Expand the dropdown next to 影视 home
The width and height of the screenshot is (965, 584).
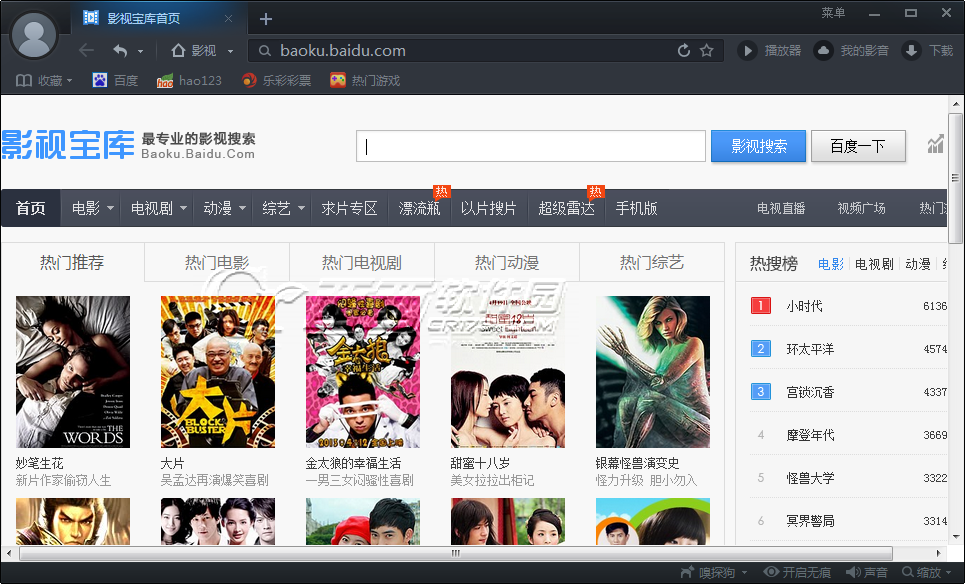[230, 52]
